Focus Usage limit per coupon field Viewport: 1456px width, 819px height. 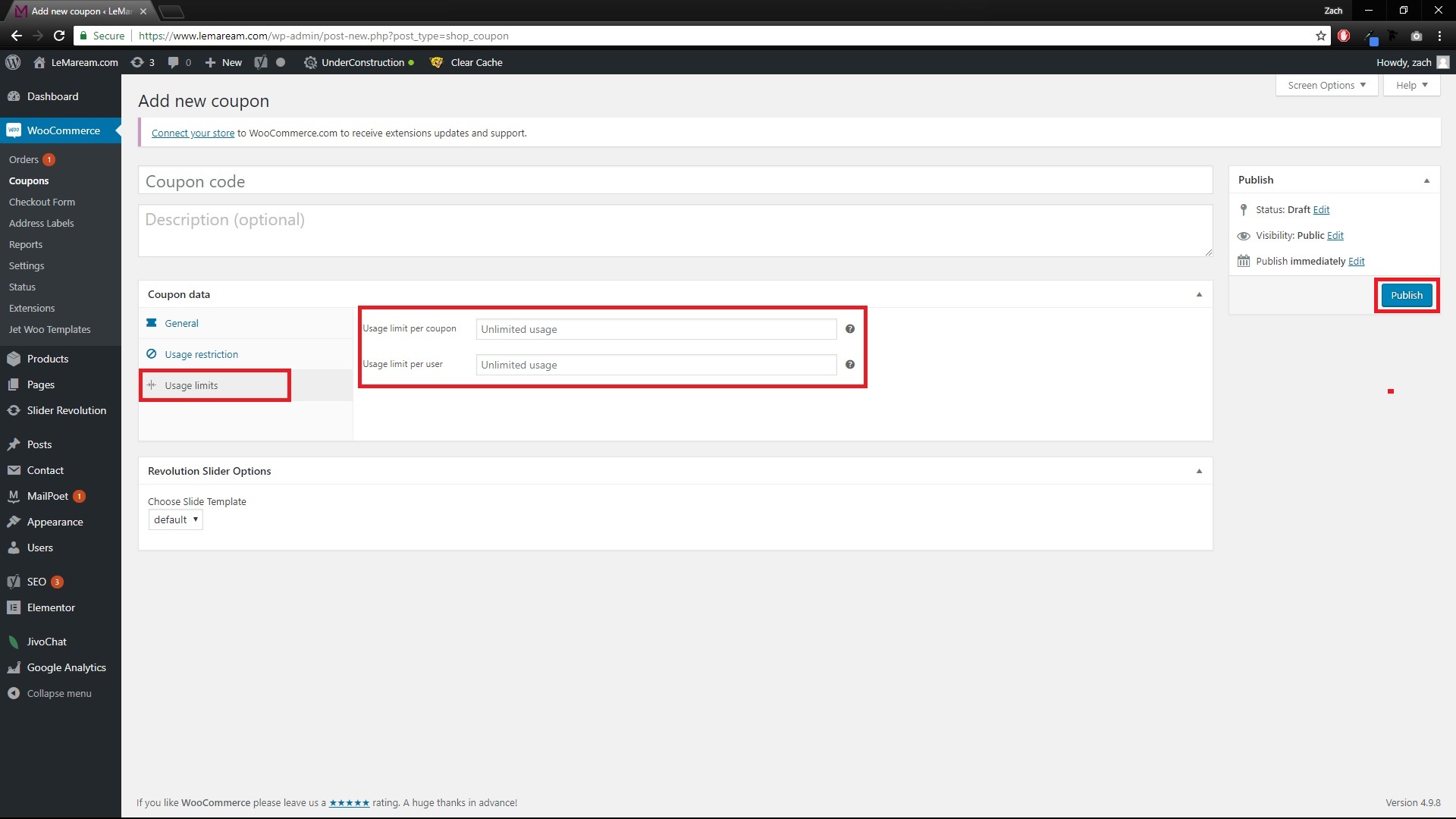pyautogui.click(x=656, y=329)
